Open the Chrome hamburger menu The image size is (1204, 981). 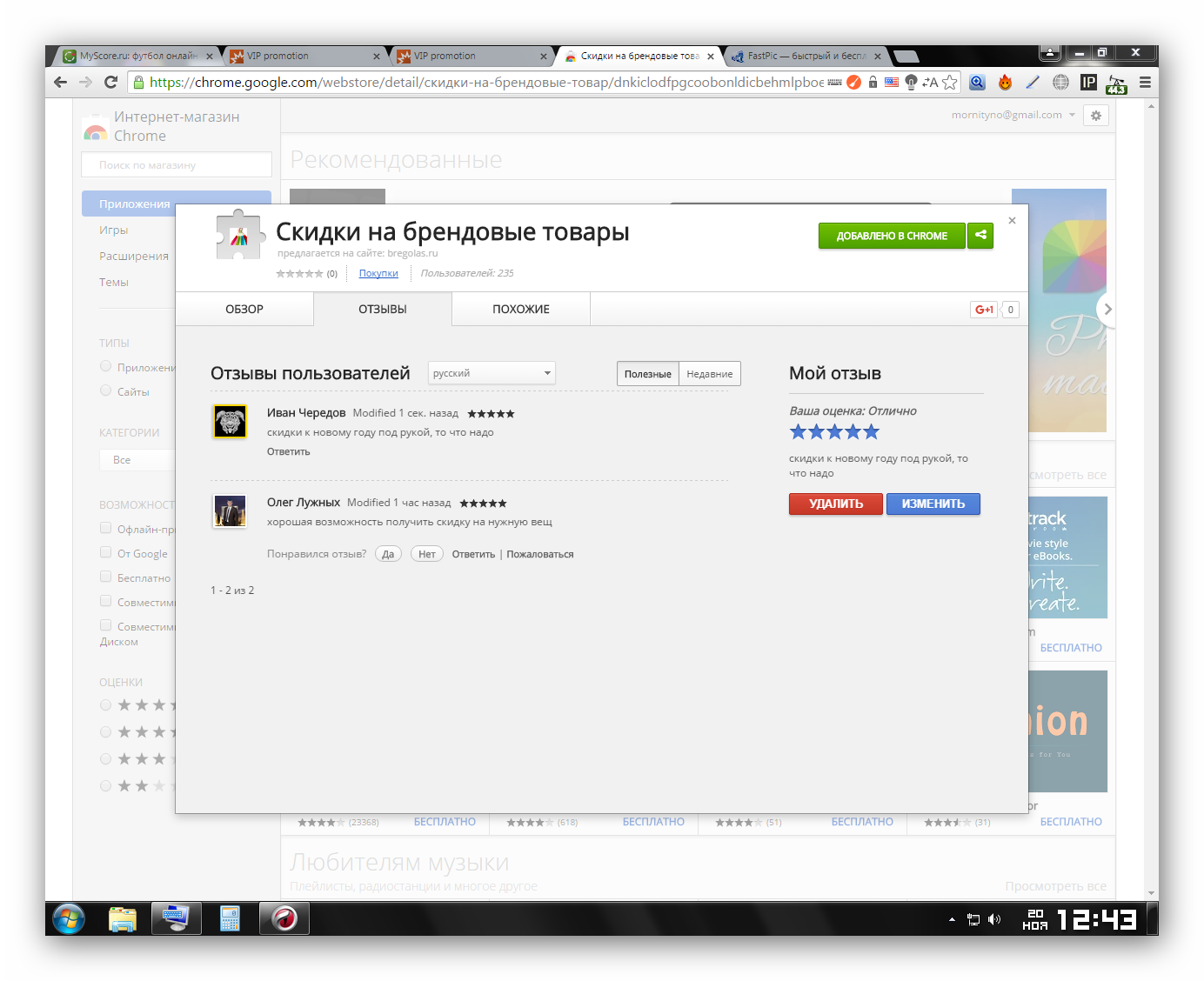[1145, 82]
